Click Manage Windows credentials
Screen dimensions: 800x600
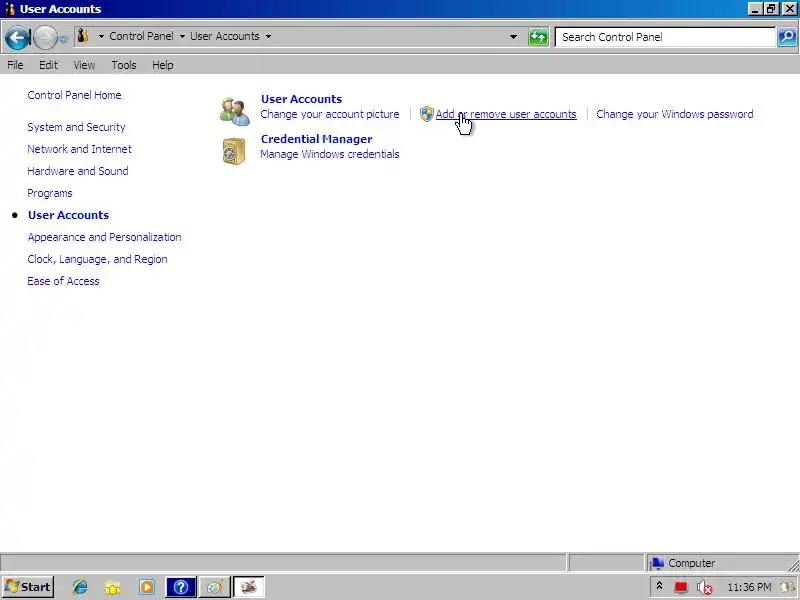(330, 154)
